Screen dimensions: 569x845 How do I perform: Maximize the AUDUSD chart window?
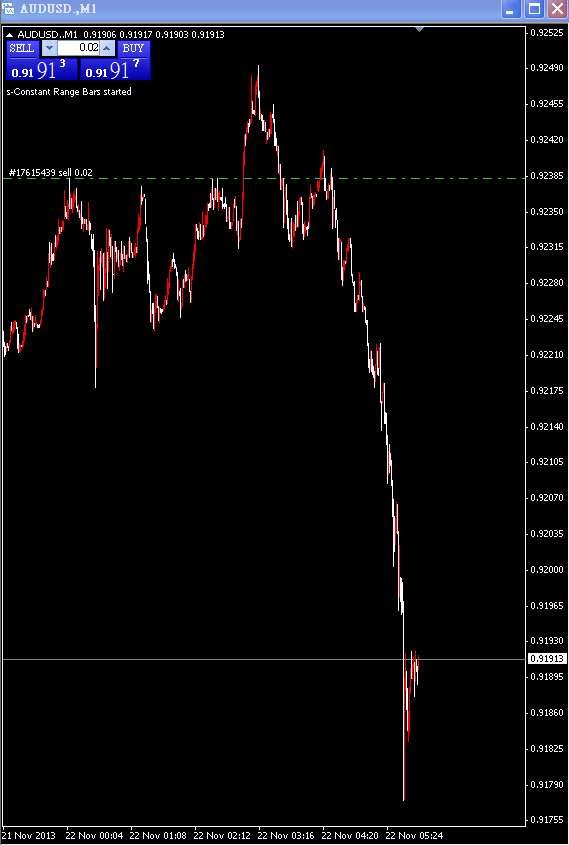coord(535,9)
